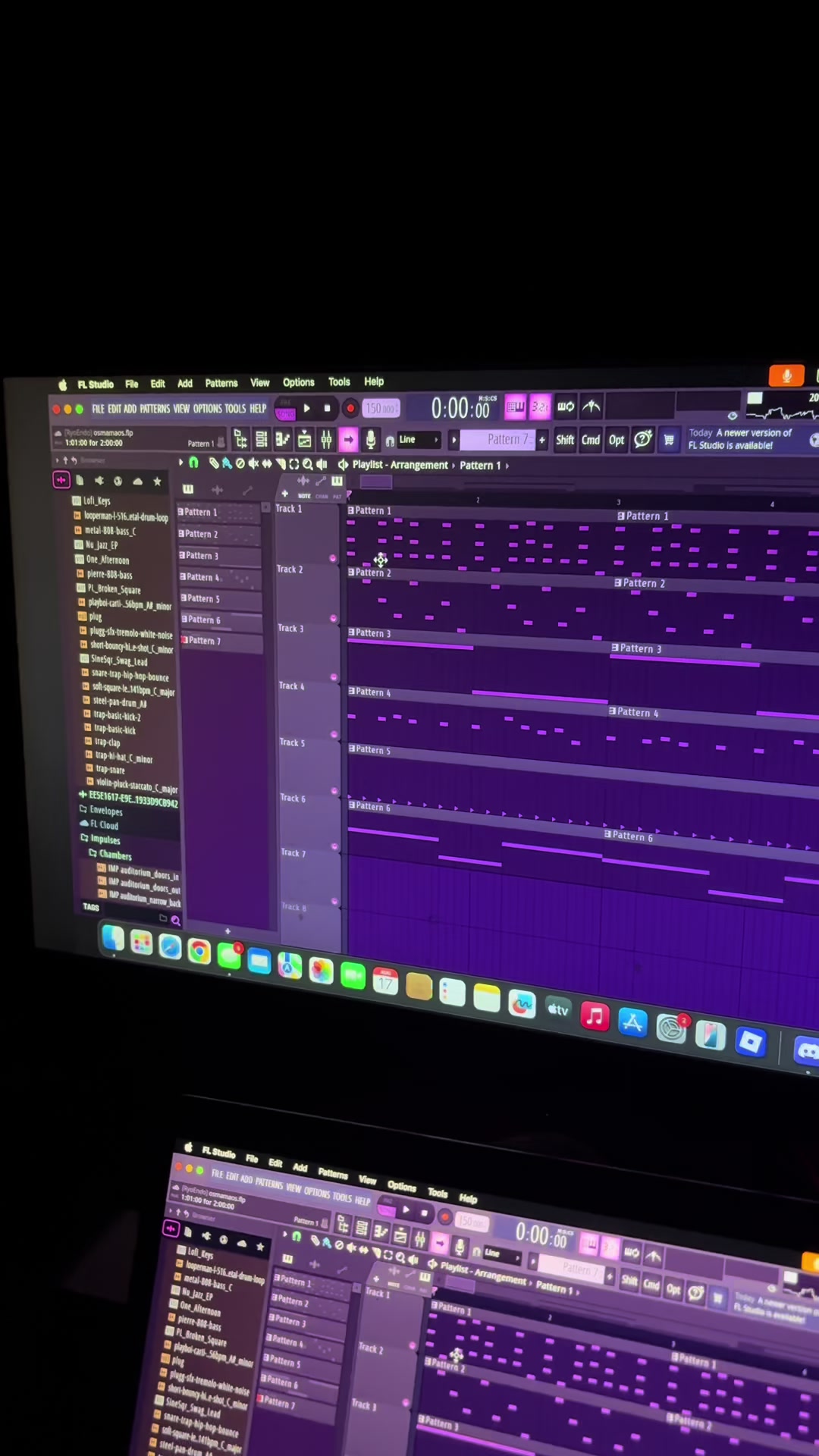The width and height of the screenshot is (819, 1456).
Task: Expand the Envelopes folder in the monitor's browser
Action: (101, 810)
